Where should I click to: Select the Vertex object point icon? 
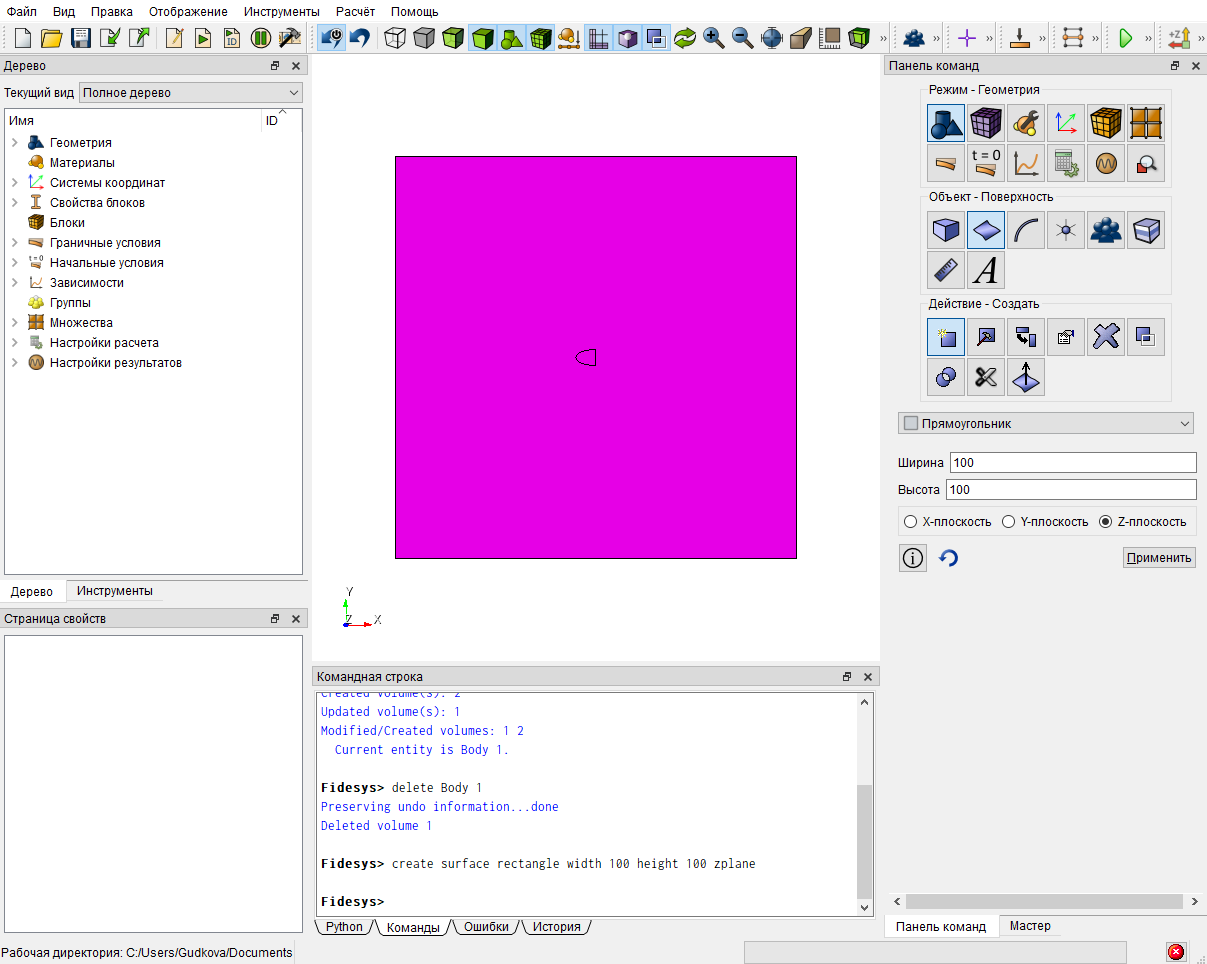(1066, 230)
